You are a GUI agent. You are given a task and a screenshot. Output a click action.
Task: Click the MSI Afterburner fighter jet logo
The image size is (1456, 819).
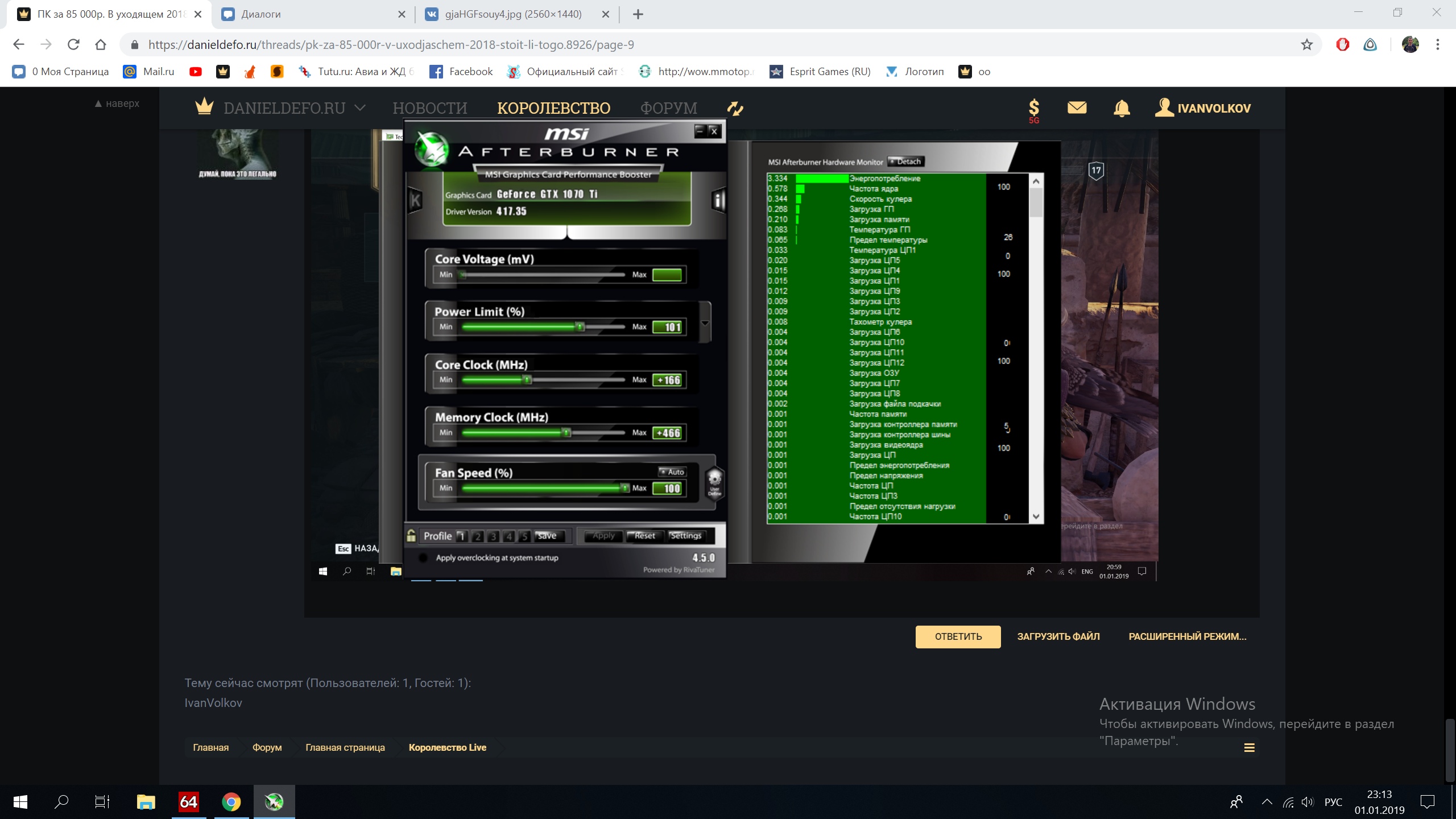(x=431, y=148)
